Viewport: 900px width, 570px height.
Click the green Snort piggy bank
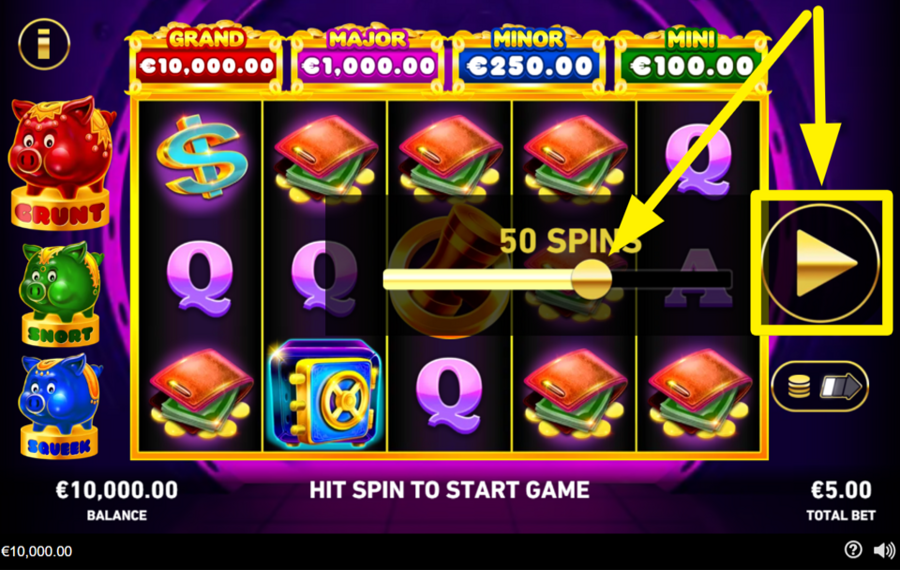pyautogui.click(x=60, y=293)
